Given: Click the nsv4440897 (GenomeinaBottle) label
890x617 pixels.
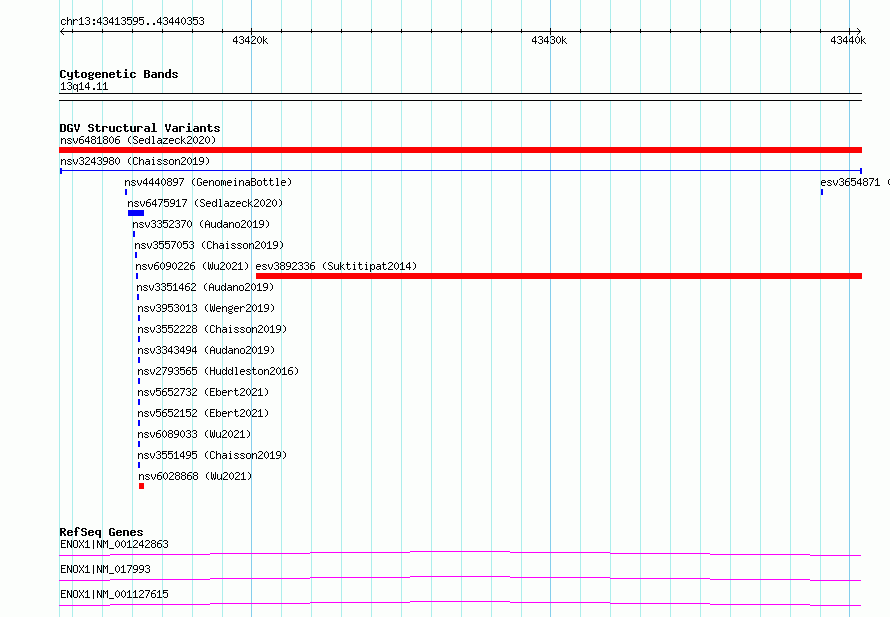Looking at the screenshot, I should click(208, 182).
